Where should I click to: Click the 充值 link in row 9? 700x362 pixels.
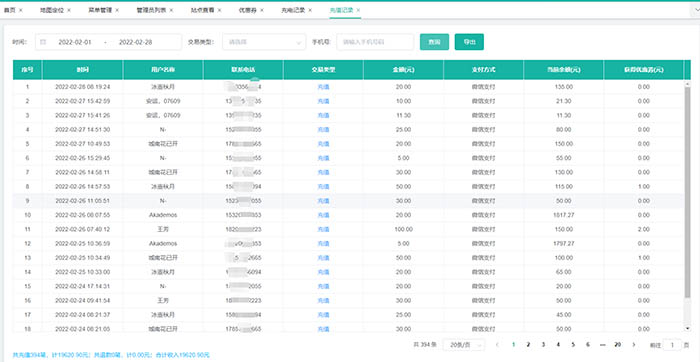click(323, 201)
